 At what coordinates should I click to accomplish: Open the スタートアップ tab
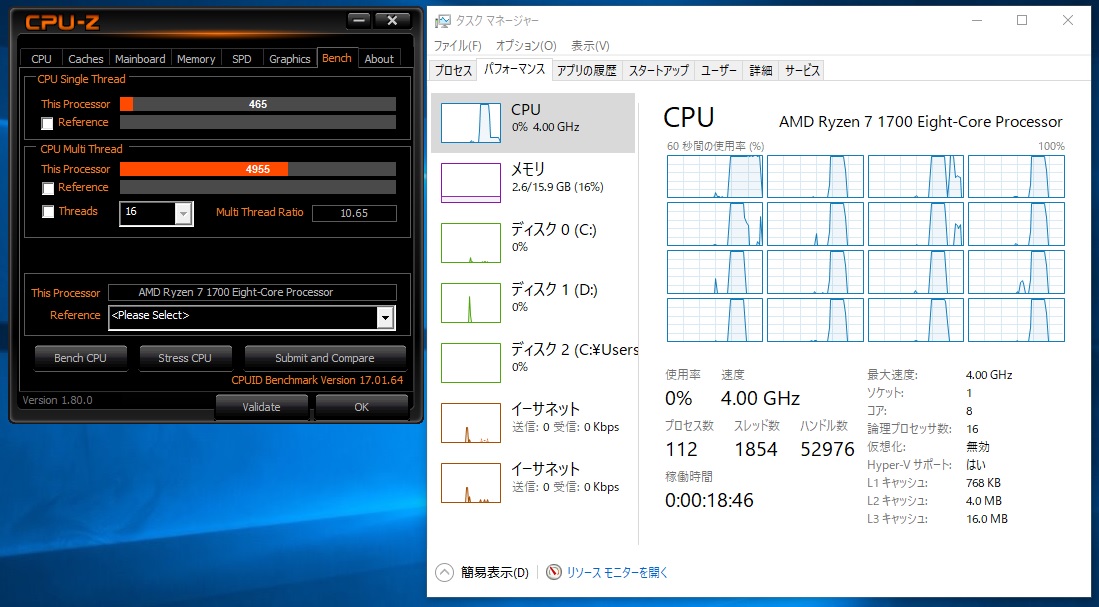tap(658, 70)
